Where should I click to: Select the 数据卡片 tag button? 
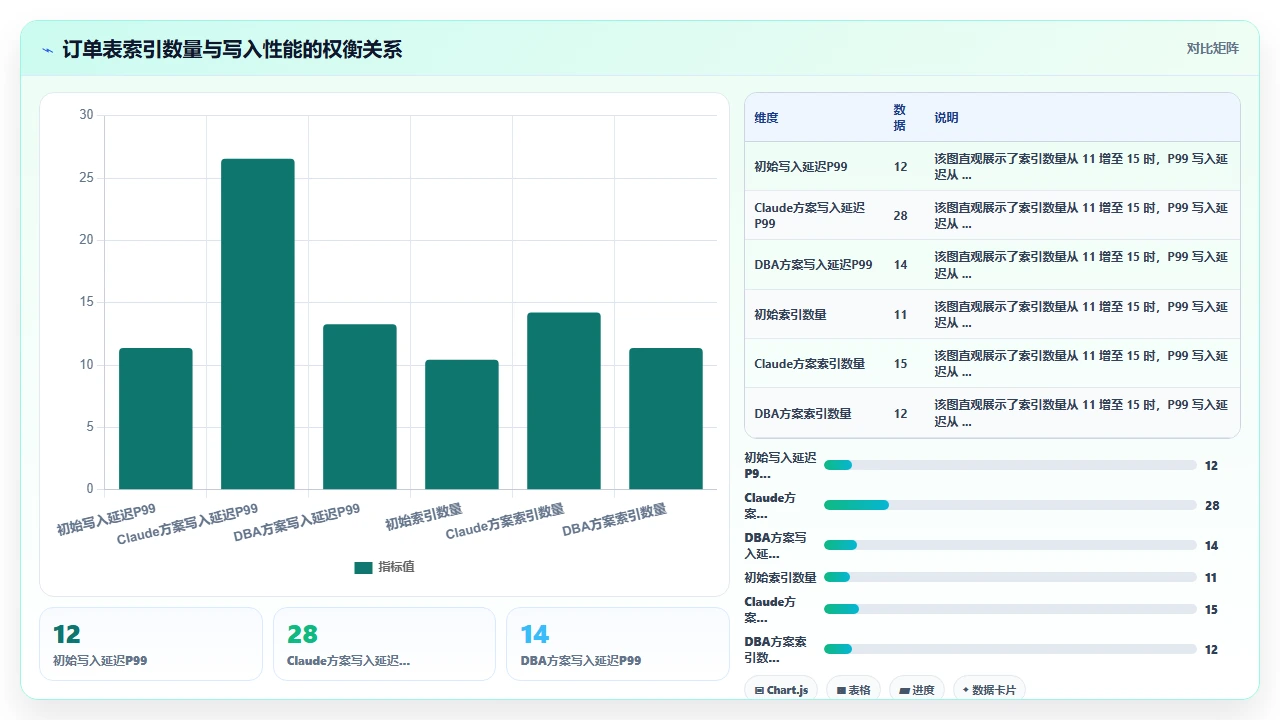(x=989, y=690)
